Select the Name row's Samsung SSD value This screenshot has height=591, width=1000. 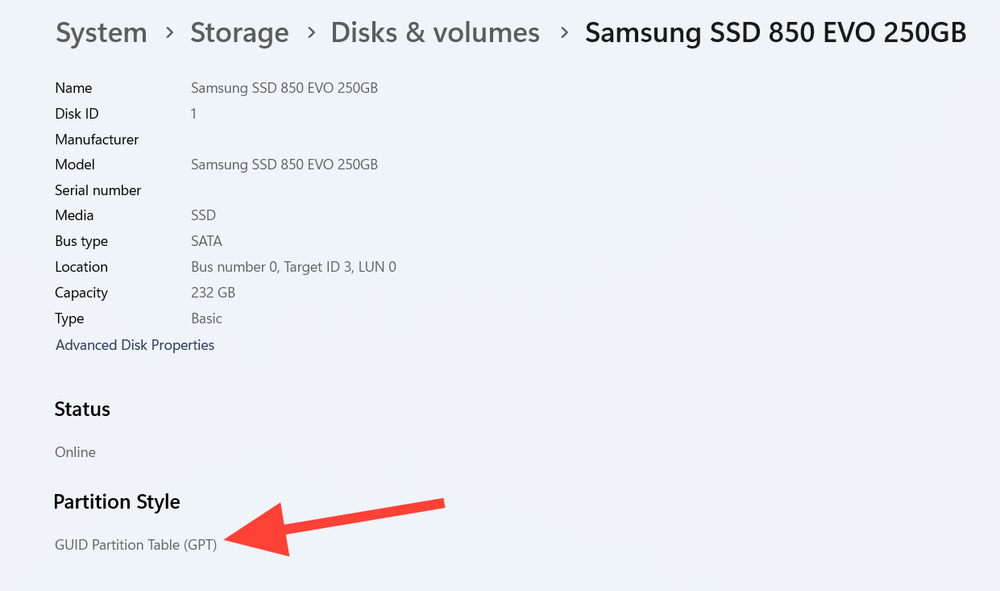(x=284, y=88)
